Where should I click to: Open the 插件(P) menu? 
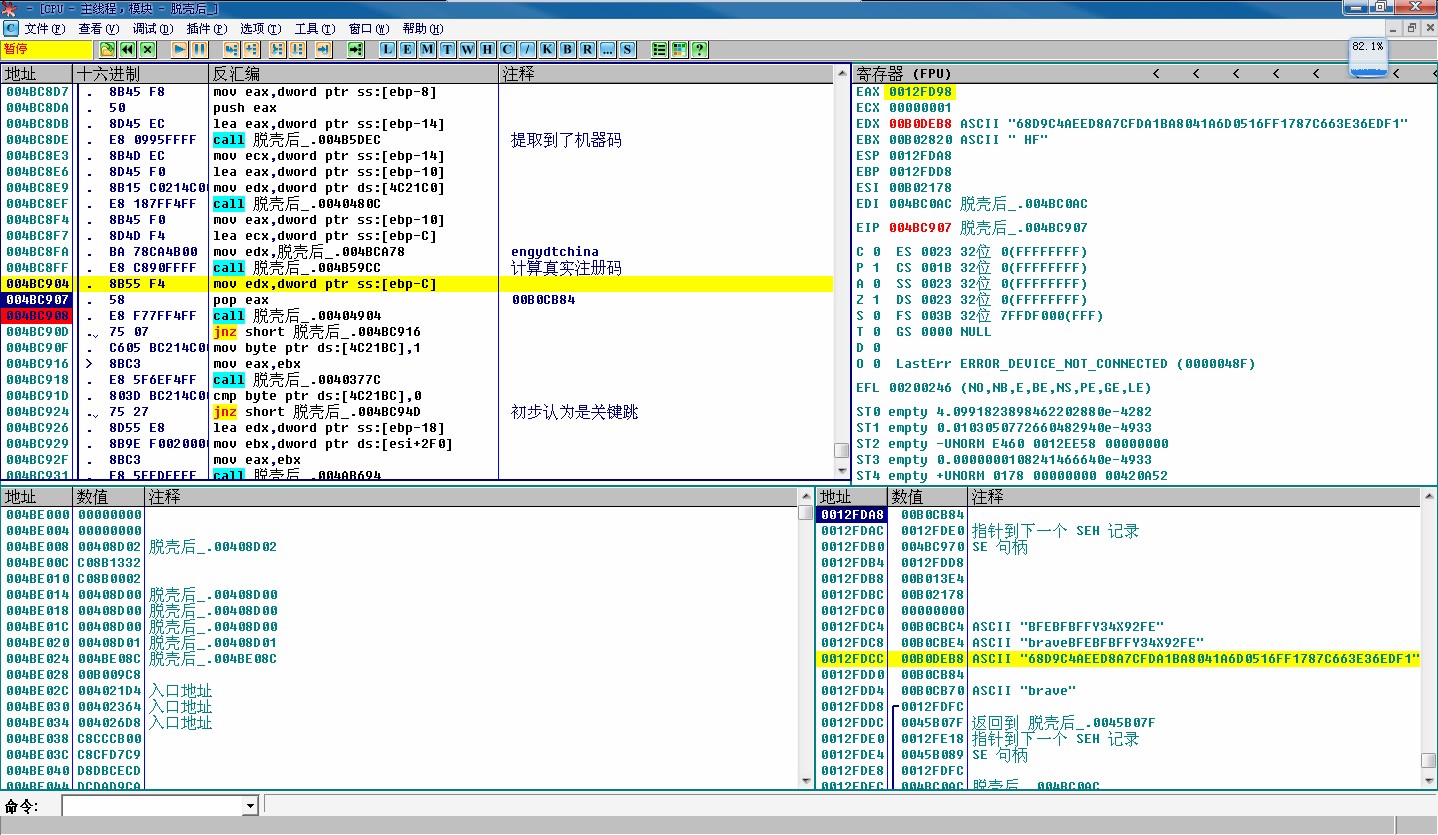(207, 29)
